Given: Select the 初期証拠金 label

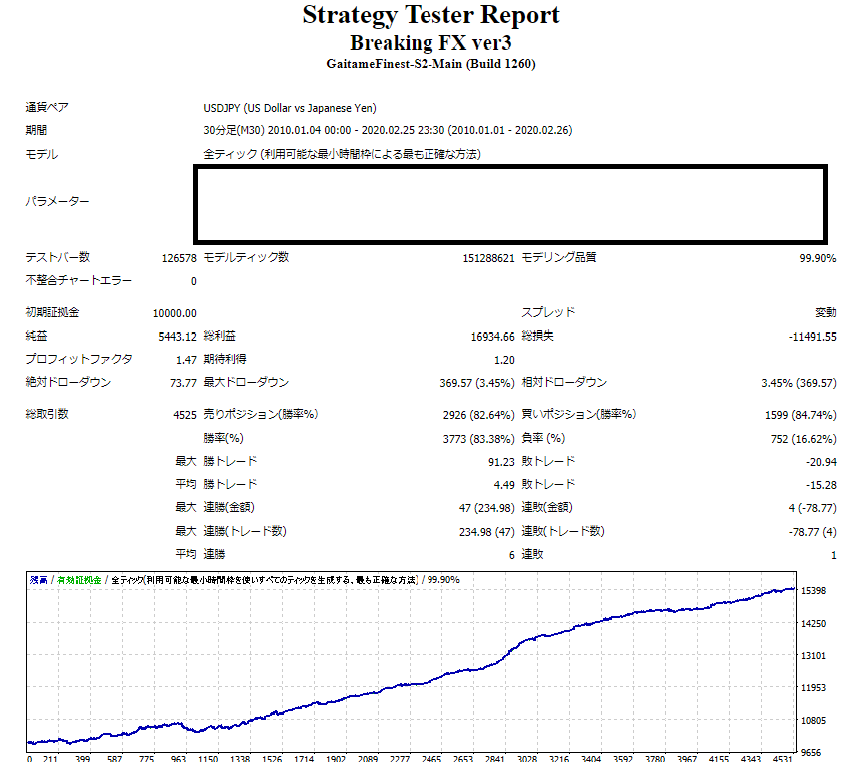Looking at the screenshot, I should click(52, 312).
